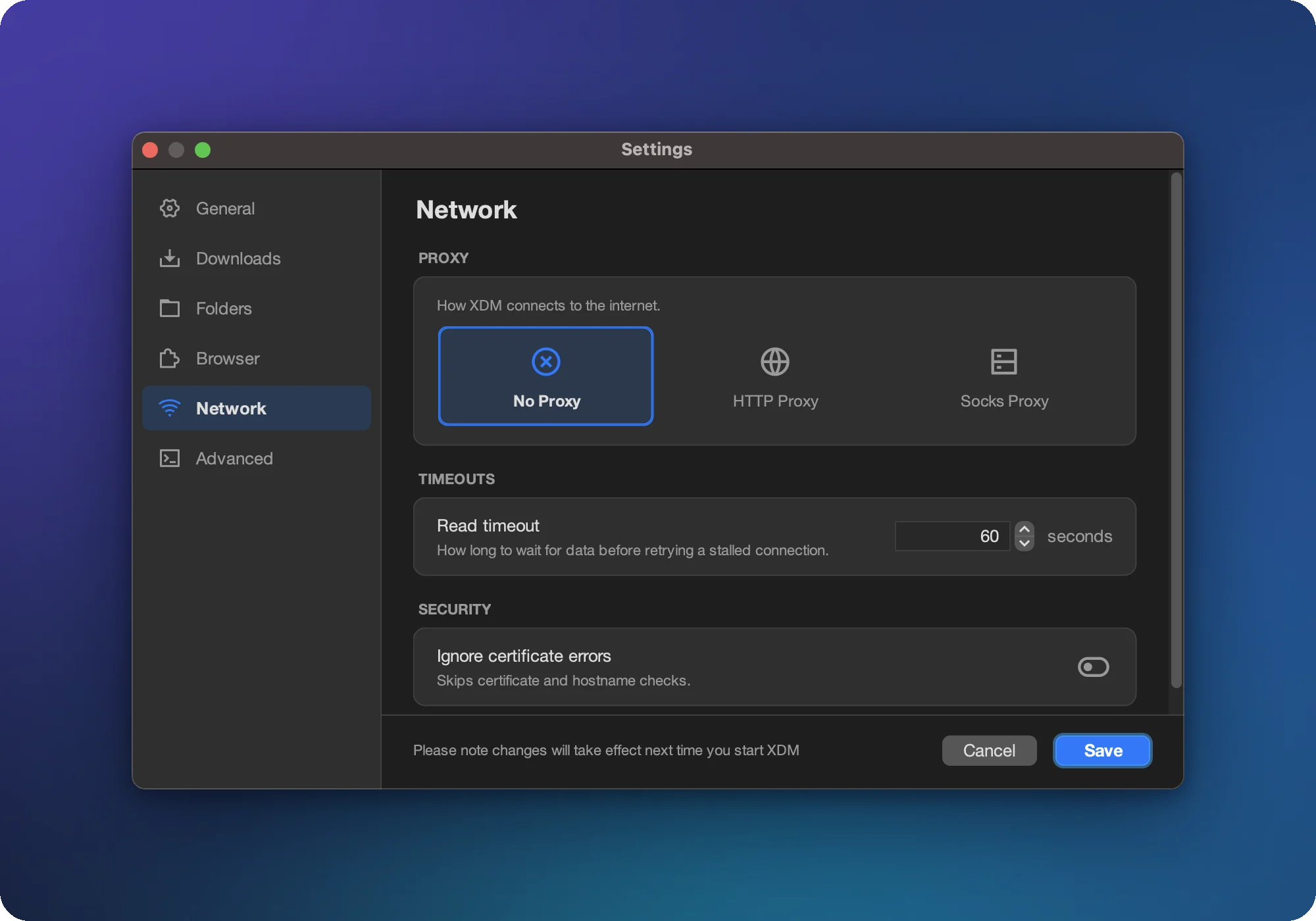Viewport: 1316px width, 921px height.
Task: Click the Browser puzzle-piece icon
Action: (x=170, y=359)
